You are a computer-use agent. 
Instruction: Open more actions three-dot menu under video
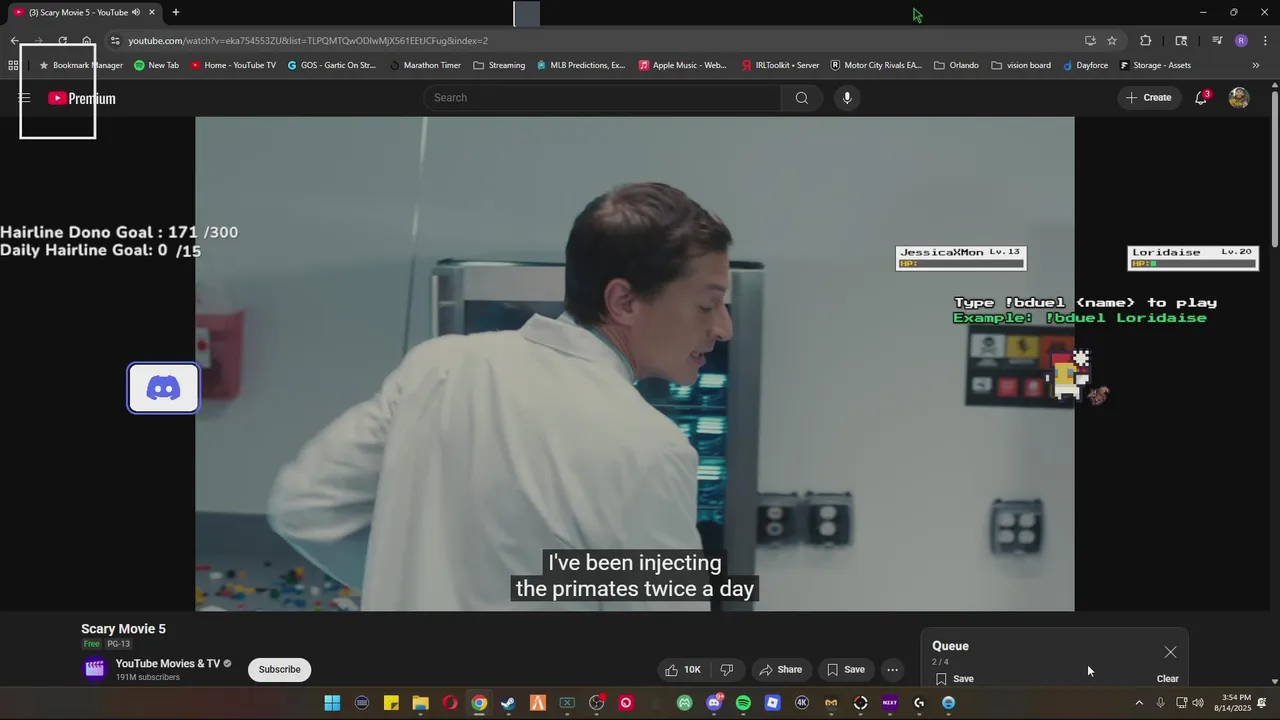point(892,670)
